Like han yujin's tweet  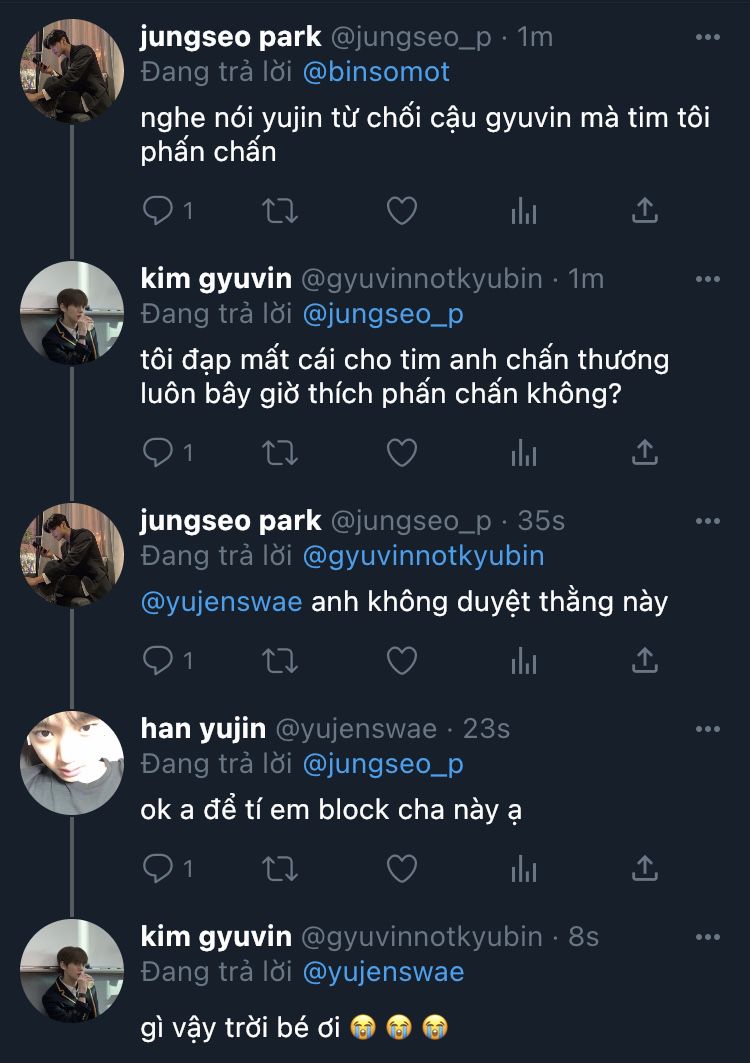click(x=401, y=868)
